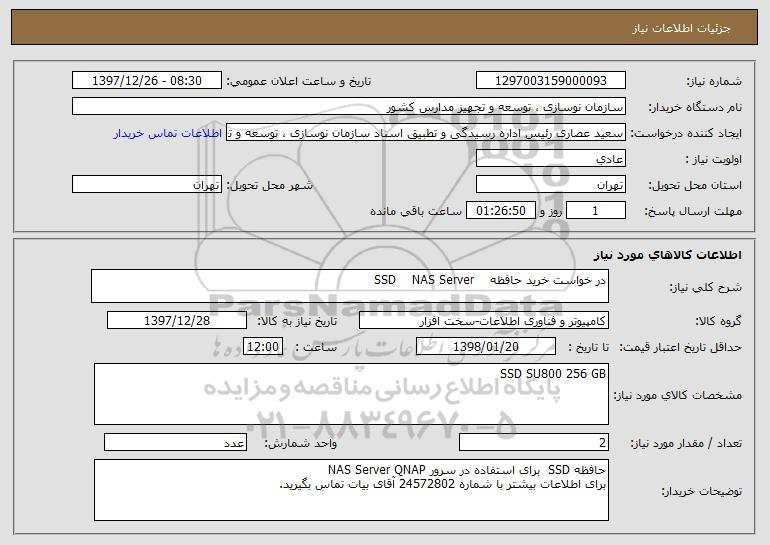
Task: Select the label حداقل تاریخ اعتبار قیمت
Action: (x=680, y=348)
